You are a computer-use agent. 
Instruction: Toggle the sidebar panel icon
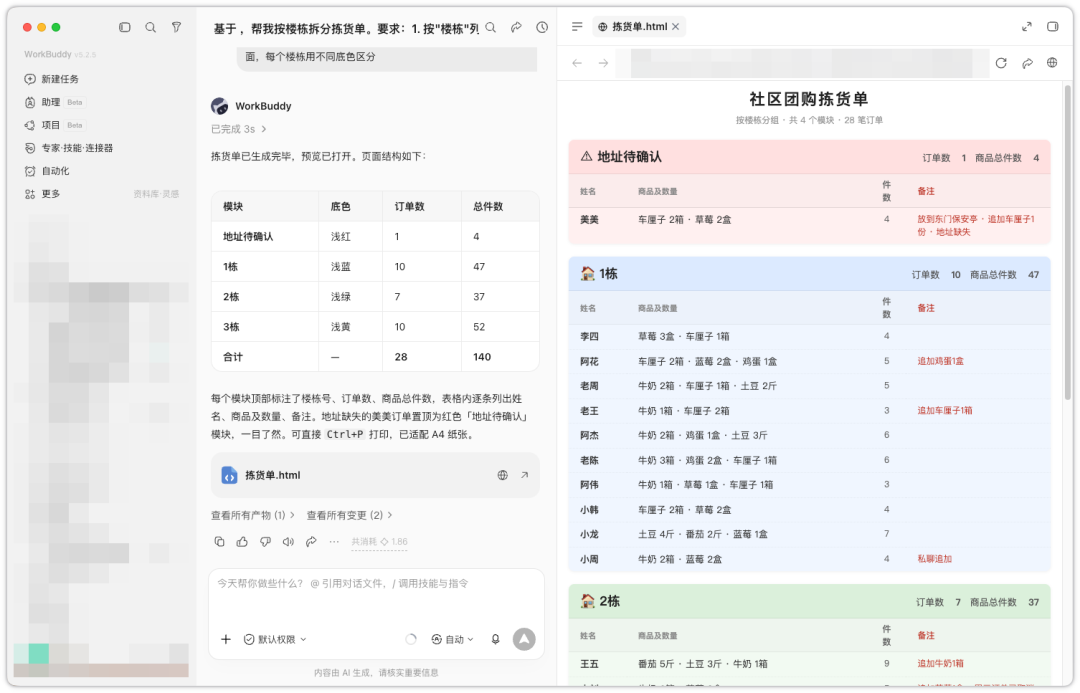(125, 28)
